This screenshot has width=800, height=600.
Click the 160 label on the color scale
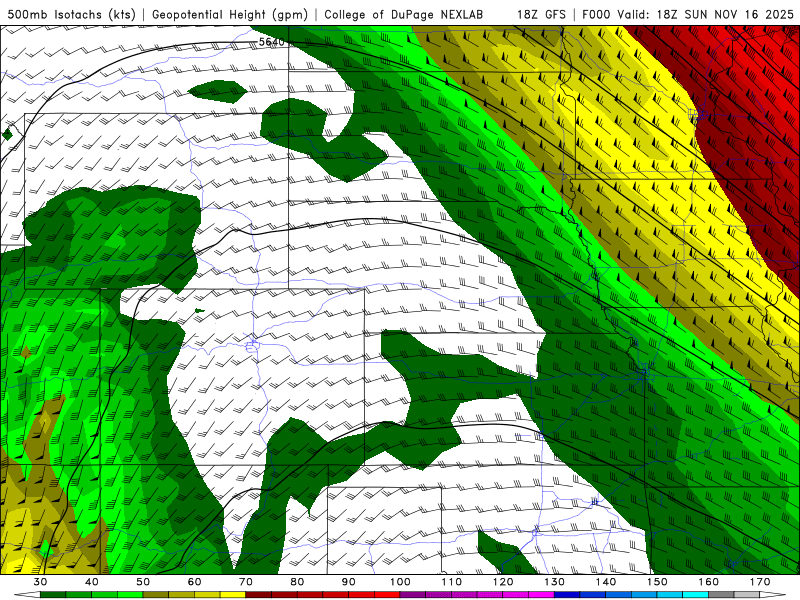pyautogui.click(x=709, y=582)
